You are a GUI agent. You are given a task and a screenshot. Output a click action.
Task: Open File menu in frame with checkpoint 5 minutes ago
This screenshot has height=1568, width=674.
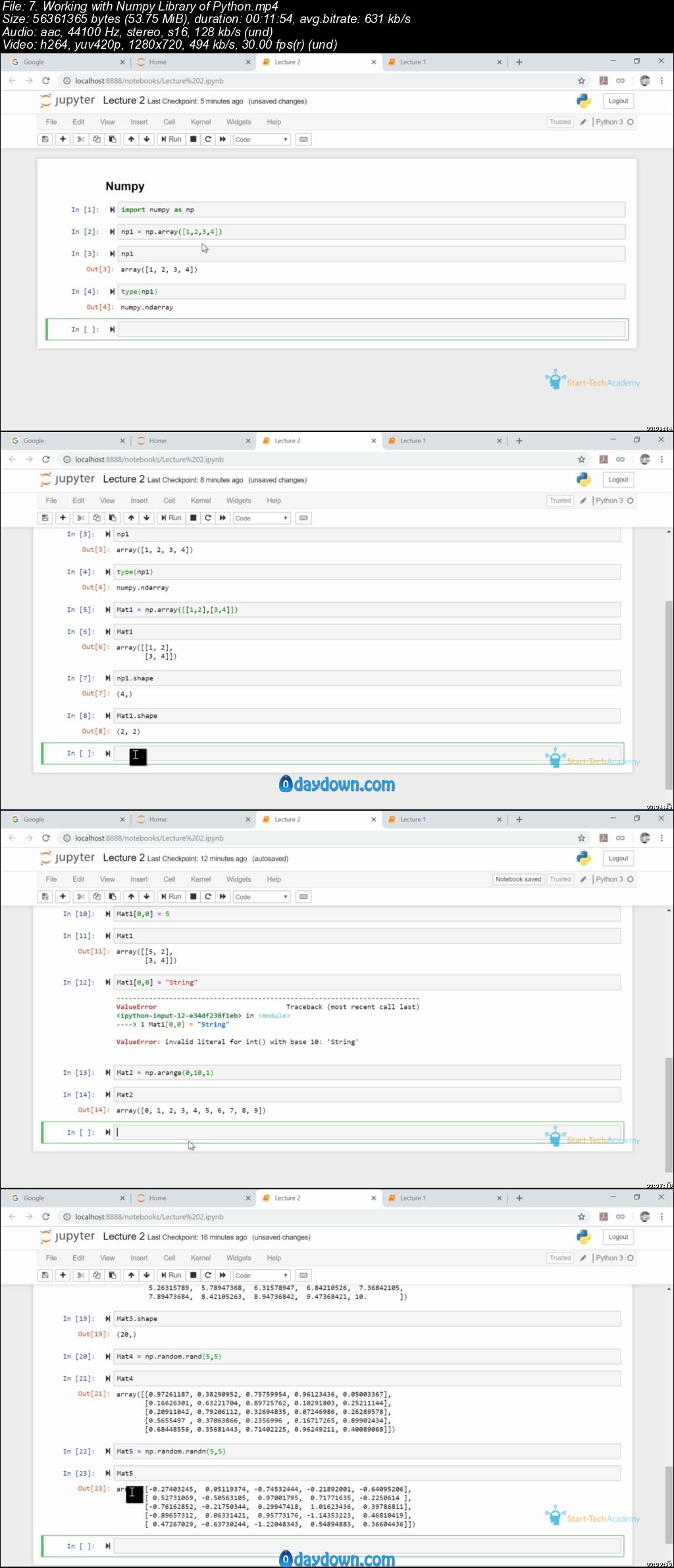coord(51,122)
